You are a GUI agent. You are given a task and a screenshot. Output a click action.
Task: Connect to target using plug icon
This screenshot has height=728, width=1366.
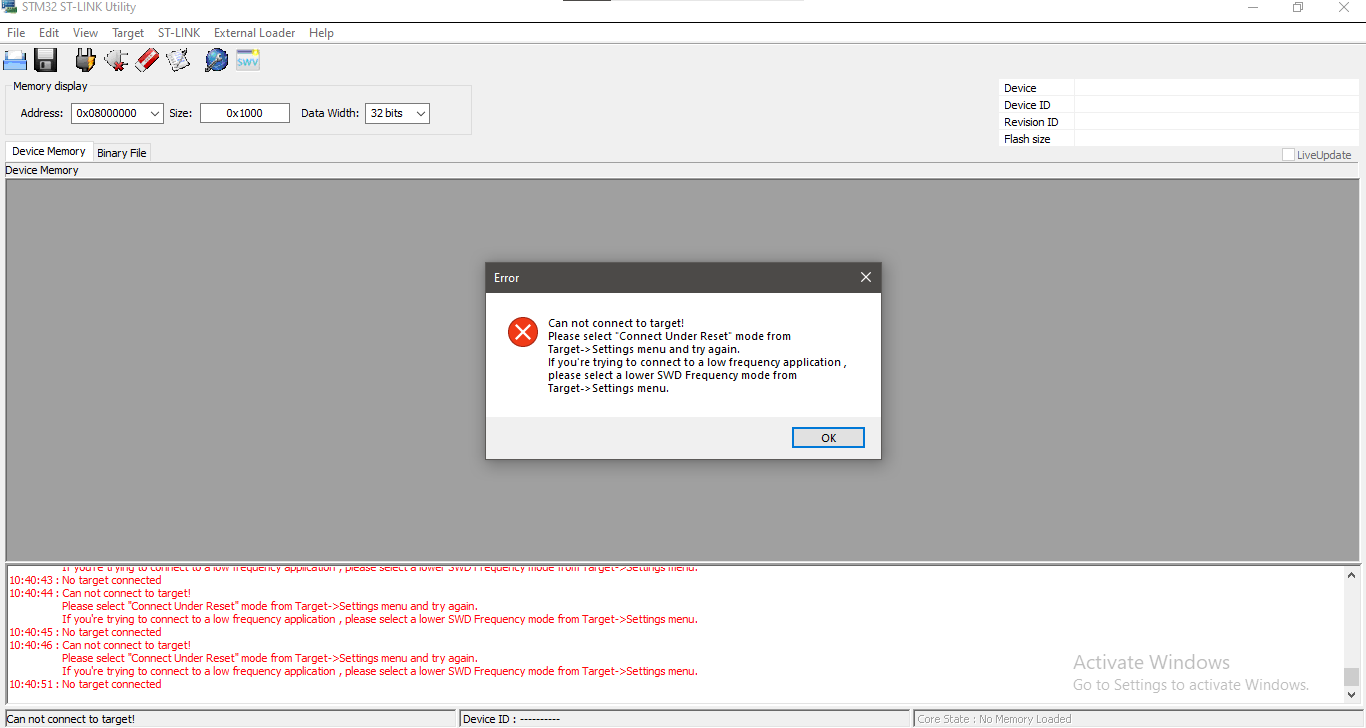85,60
